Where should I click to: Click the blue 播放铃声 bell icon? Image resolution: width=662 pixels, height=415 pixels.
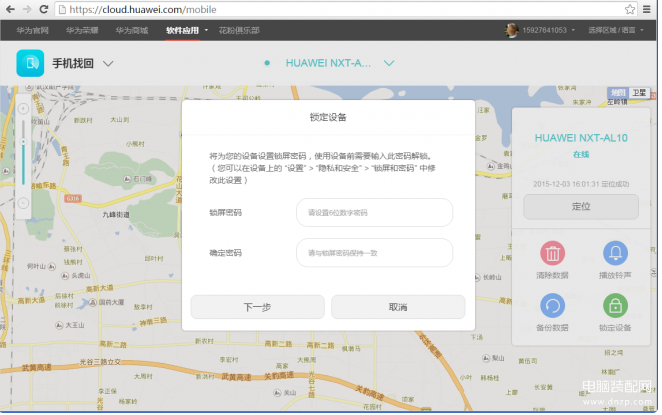tap(616, 253)
